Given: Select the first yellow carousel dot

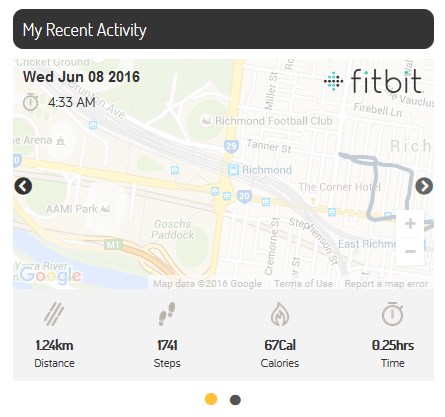Looking at the screenshot, I should tap(211, 399).
